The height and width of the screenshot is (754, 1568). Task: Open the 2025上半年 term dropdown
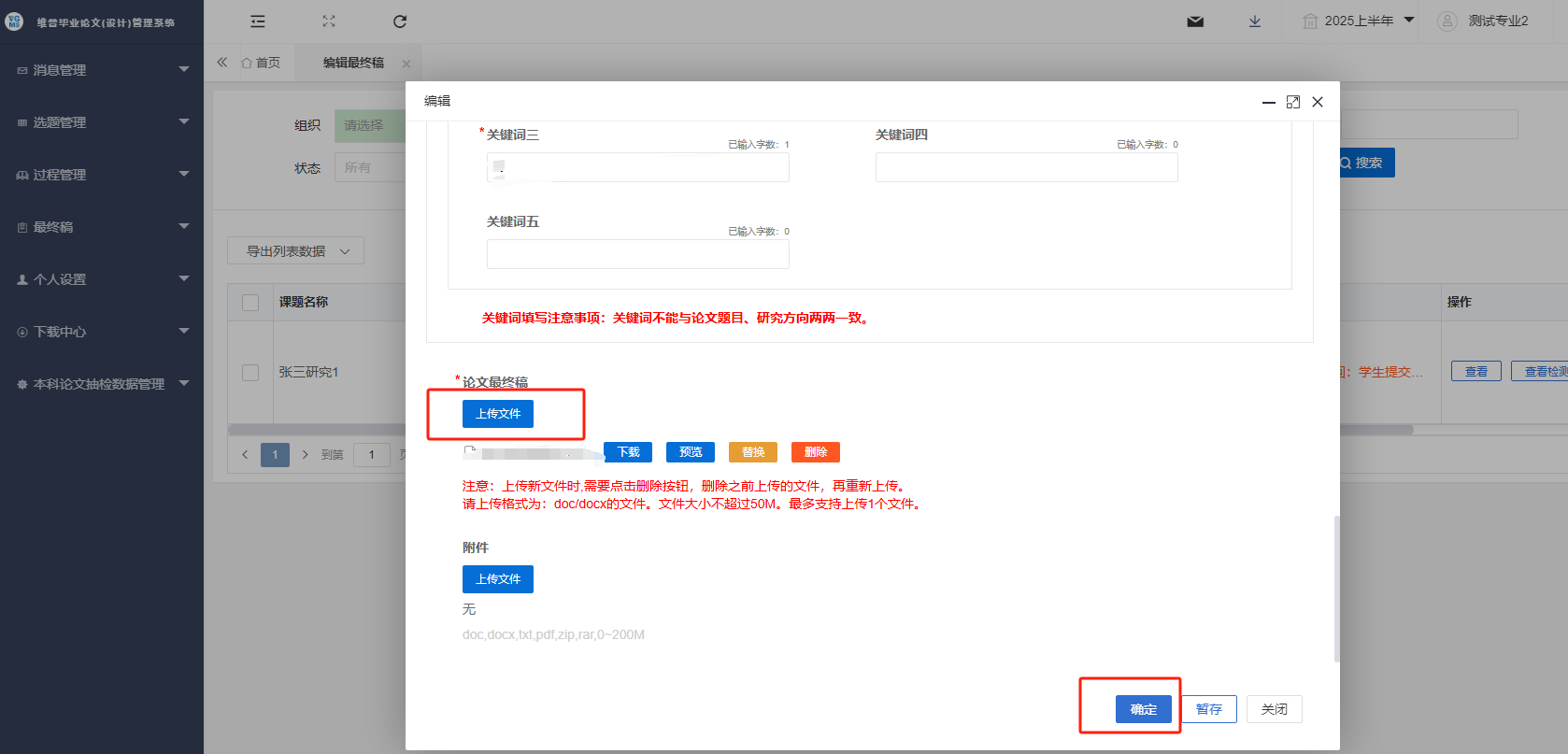(x=1360, y=21)
